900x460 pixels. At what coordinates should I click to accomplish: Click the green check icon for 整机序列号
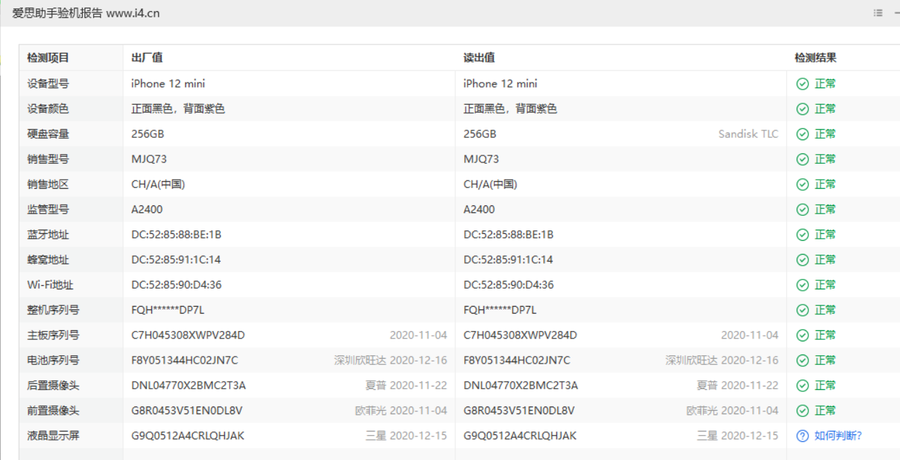[x=802, y=310]
